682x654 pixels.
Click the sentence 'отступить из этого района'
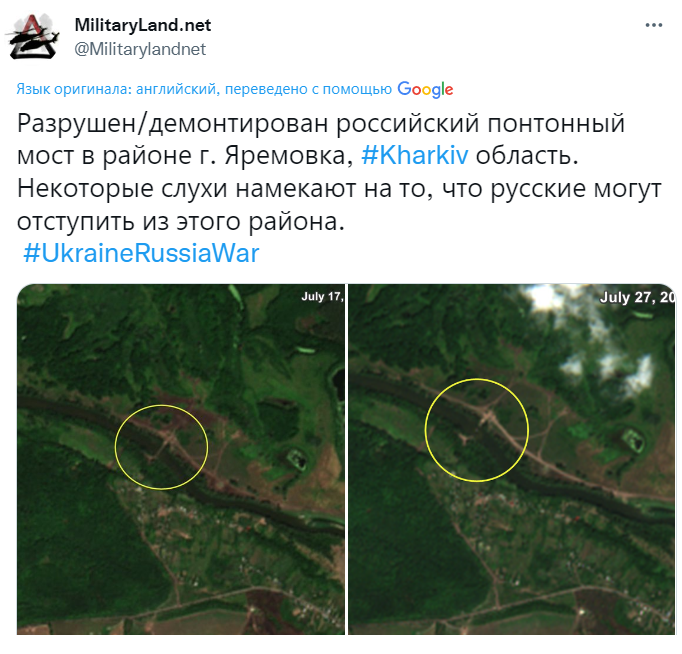pyautogui.click(x=181, y=221)
